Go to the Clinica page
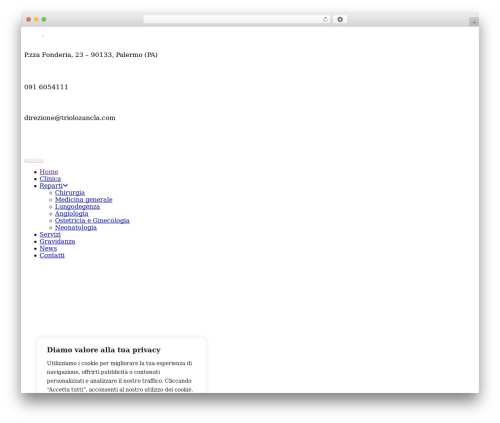 (x=50, y=178)
